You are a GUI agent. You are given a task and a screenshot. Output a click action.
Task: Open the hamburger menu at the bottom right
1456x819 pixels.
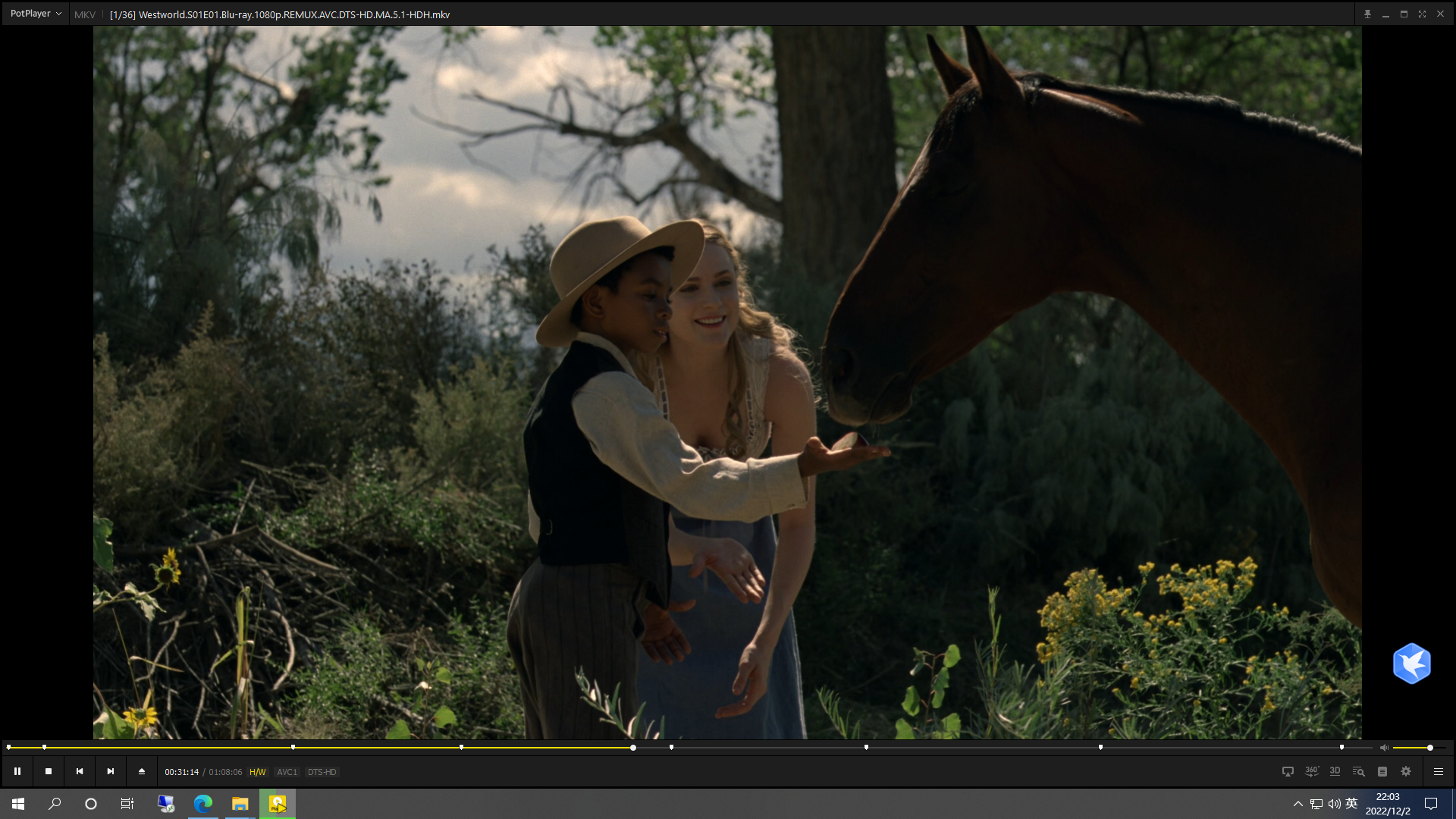click(1438, 771)
